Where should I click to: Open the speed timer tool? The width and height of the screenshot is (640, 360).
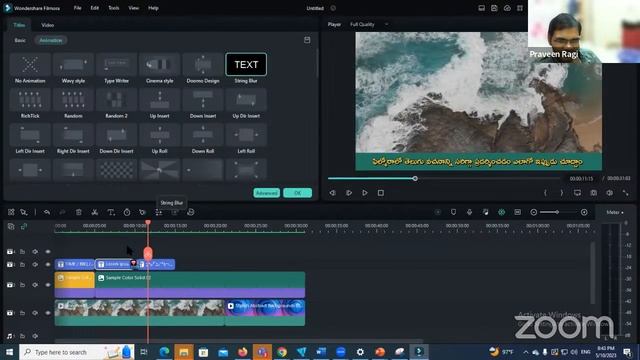(x=127, y=212)
